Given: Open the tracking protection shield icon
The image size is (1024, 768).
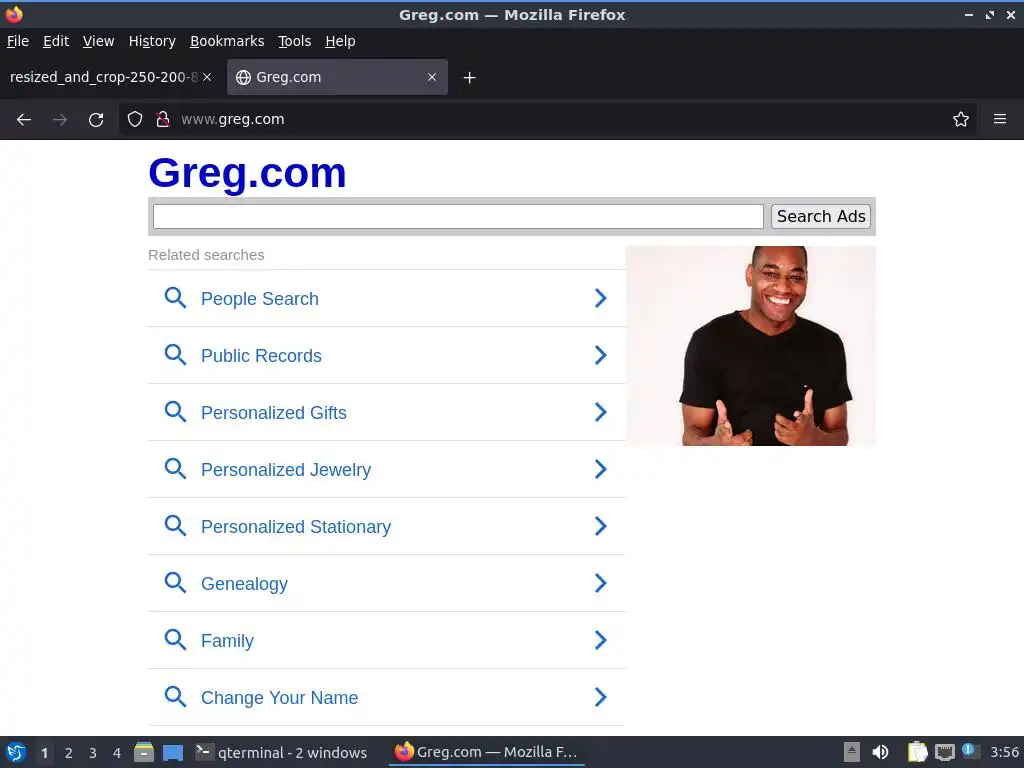Looking at the screenshot, I should 135,119.
